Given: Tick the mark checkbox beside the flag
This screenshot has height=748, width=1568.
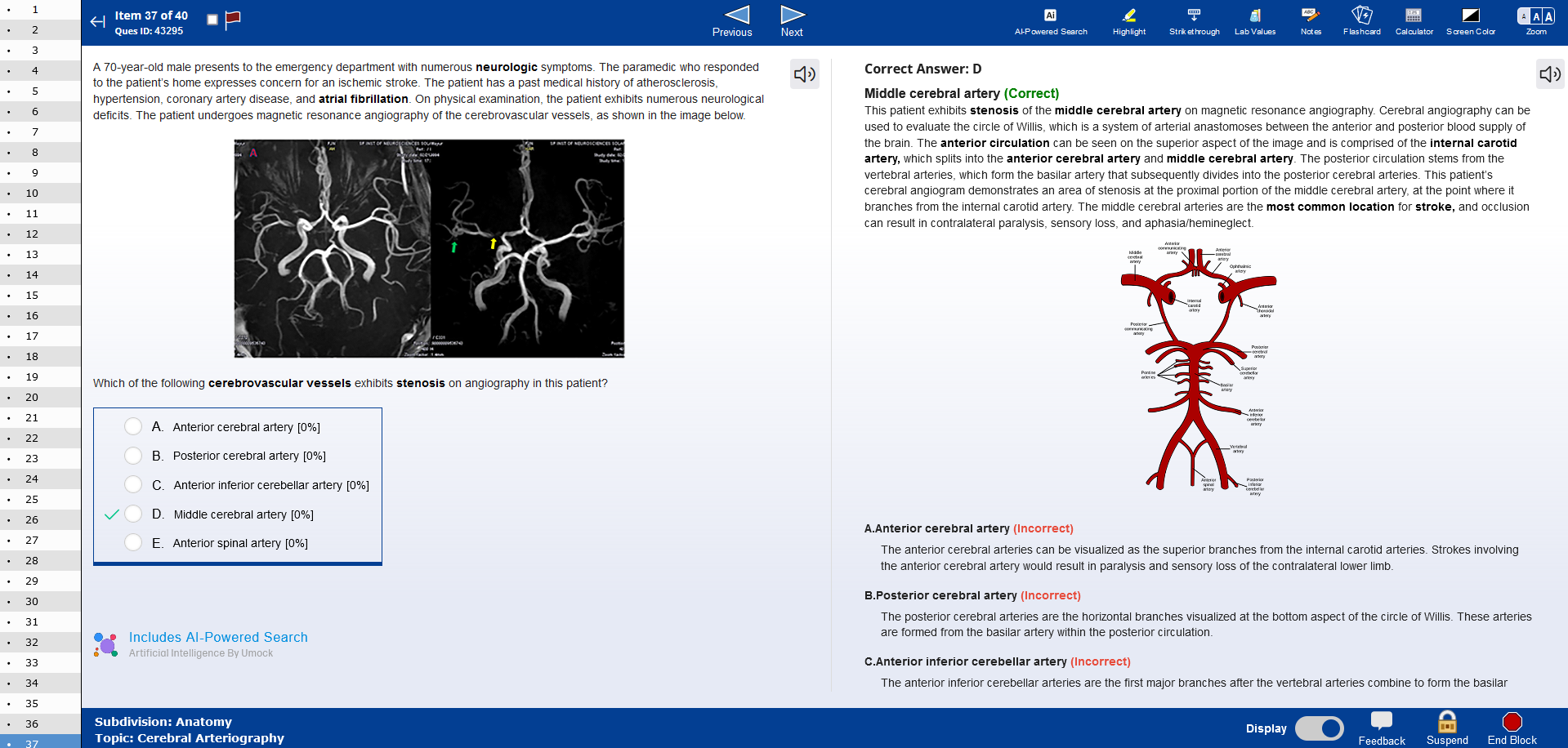Looking at the screenshot, I should click(x=212, y=20).
